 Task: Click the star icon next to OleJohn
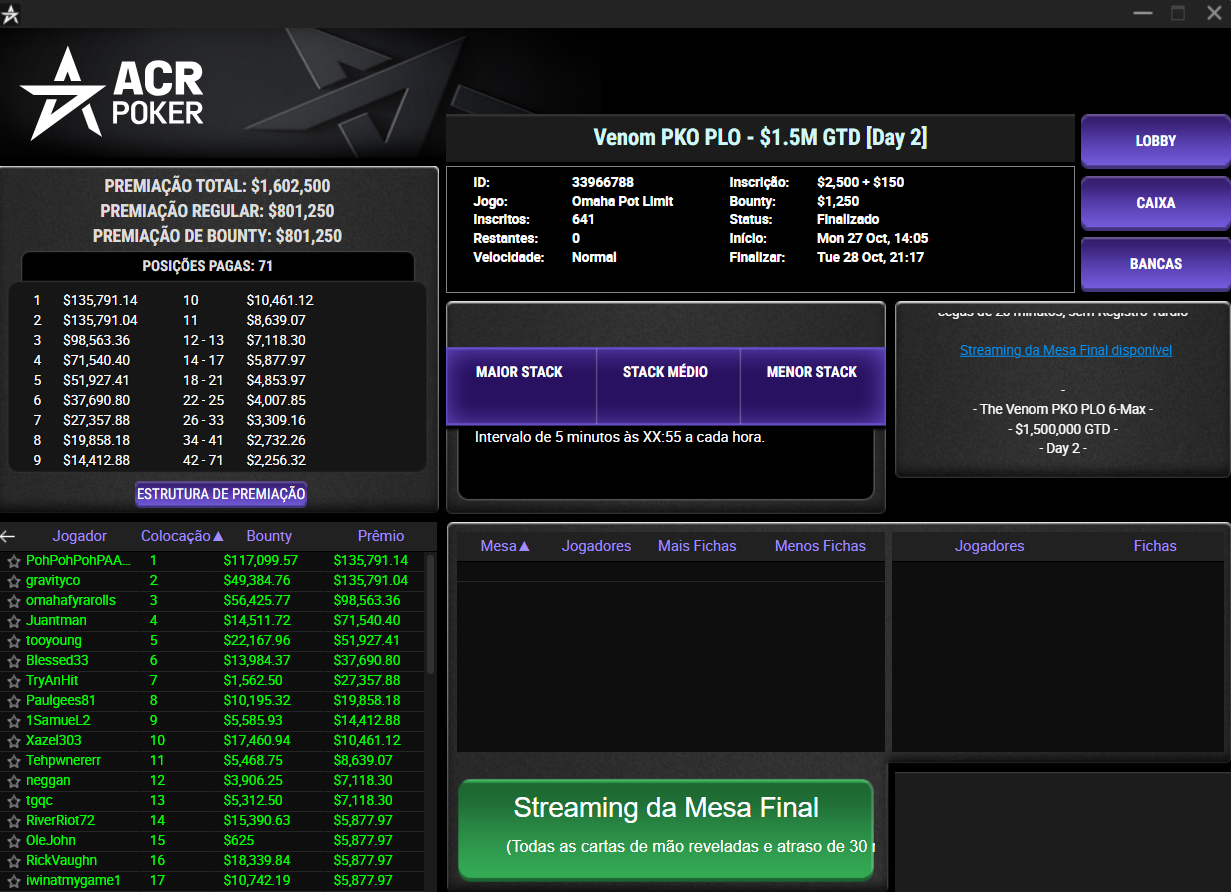[x=13, y=840]
